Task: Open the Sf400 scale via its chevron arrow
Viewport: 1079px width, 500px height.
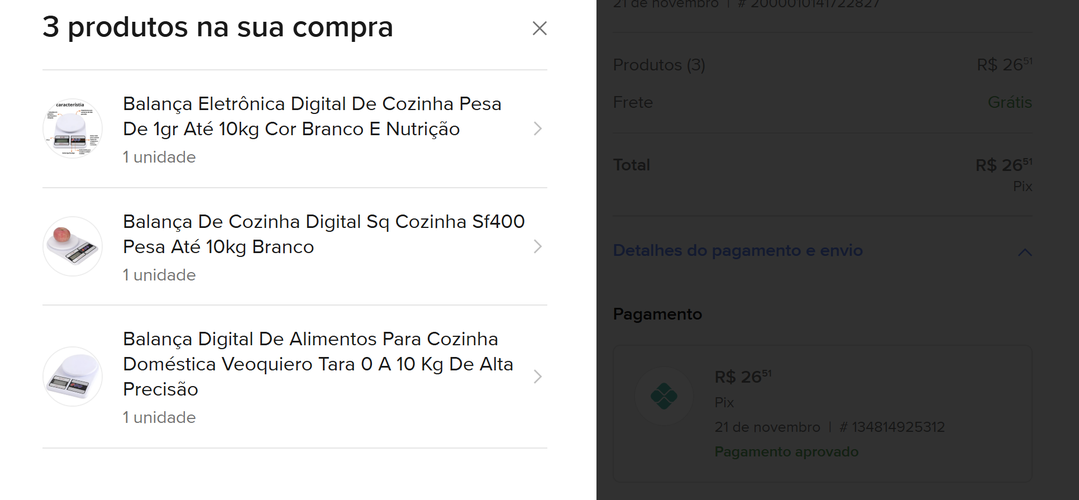Action: (x=538, y=246)
